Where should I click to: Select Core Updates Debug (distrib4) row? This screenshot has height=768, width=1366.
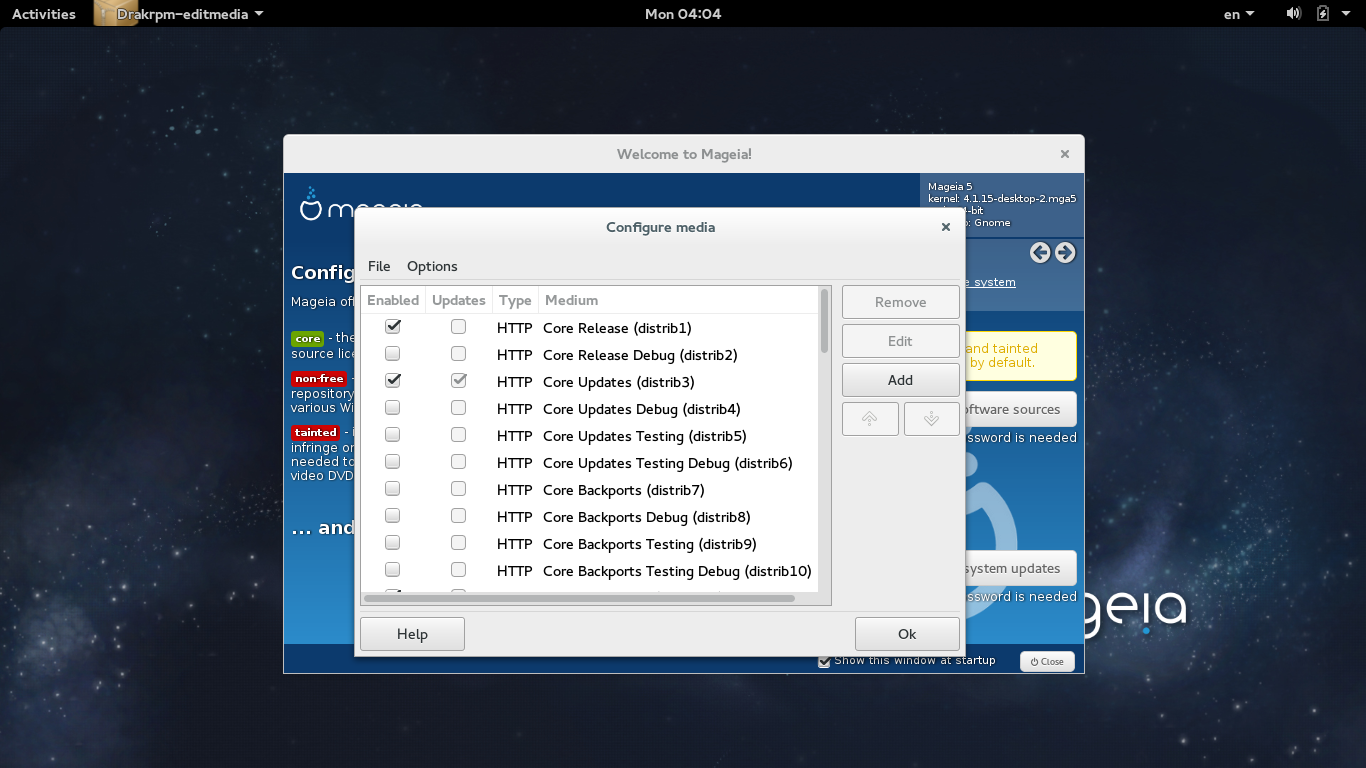[589, 408]
